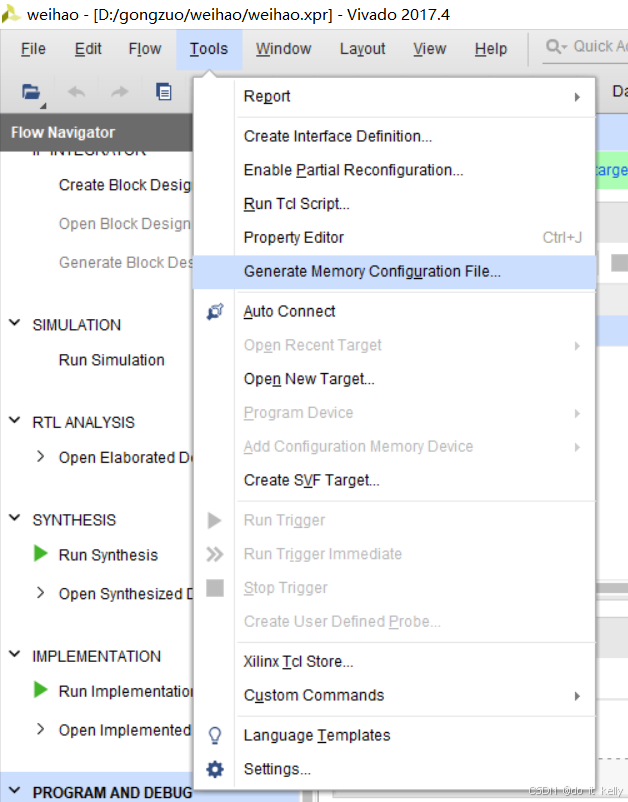The width and height of the screenshot is (628, 802).
Task: Click Open Block Design in navigator
Action: [x=125, y=224]
